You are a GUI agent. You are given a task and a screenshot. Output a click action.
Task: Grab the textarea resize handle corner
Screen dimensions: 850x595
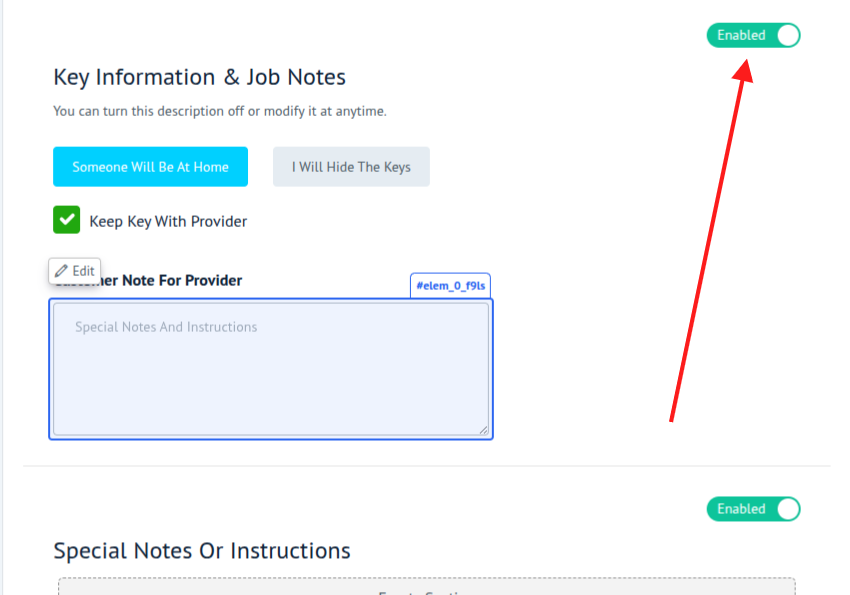(x=484, y=430)
